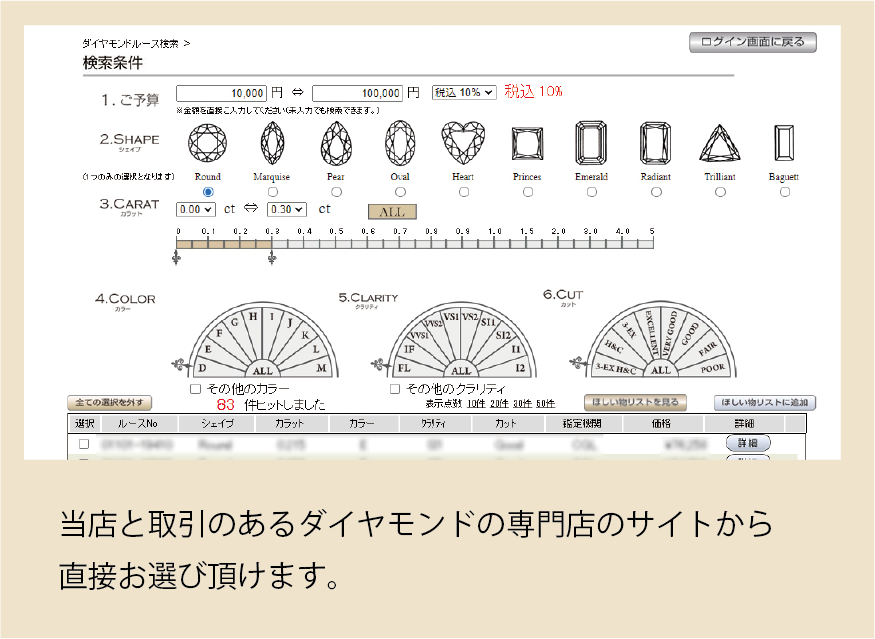
Task: Click the right carat slider handle
Action: [x=271, y=258]
